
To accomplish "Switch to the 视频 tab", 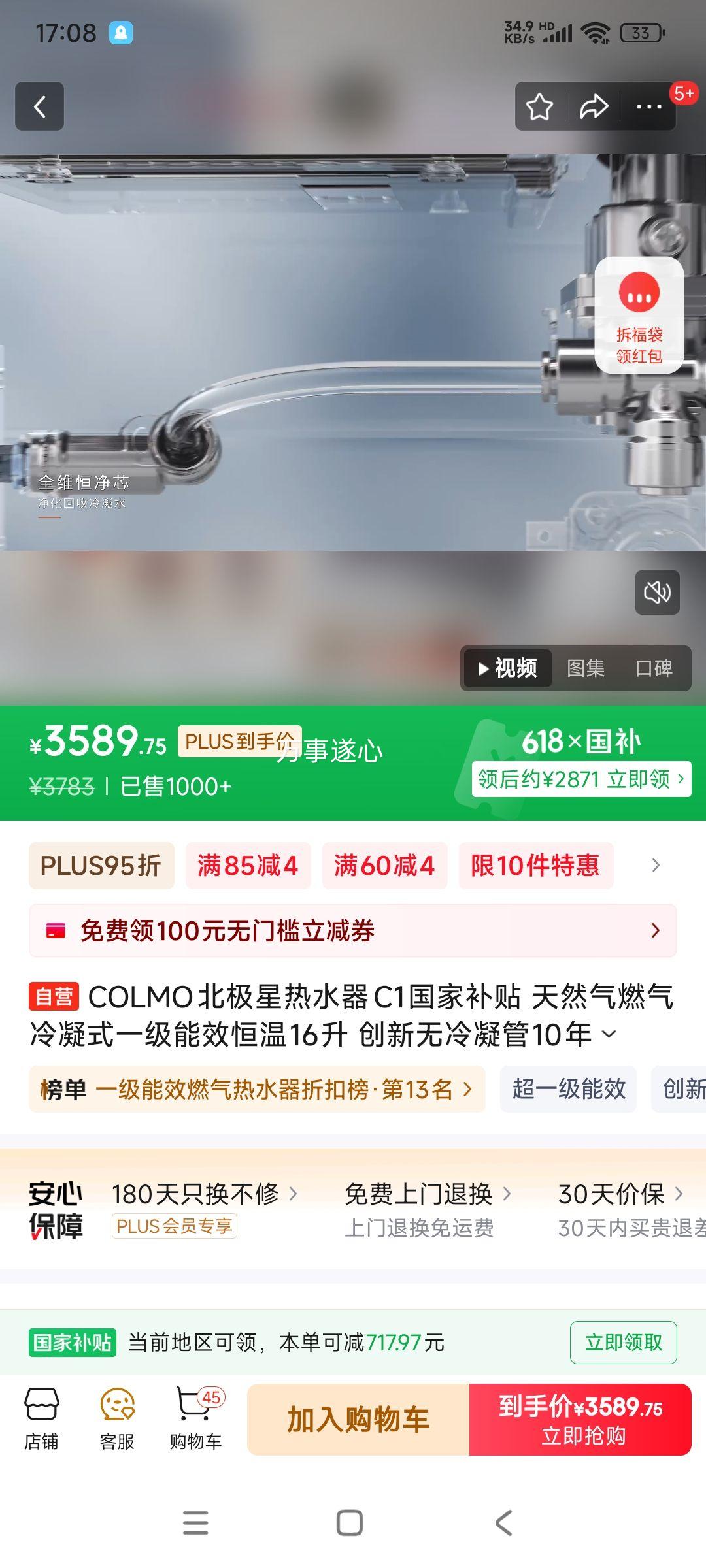I will click(508, 668).
